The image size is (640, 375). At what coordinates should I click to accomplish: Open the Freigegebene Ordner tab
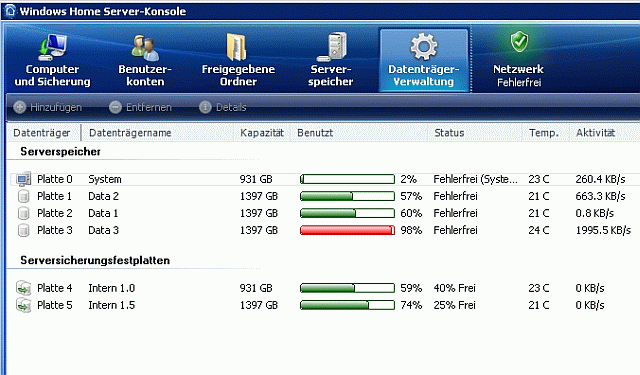click(x=238, y=60)
